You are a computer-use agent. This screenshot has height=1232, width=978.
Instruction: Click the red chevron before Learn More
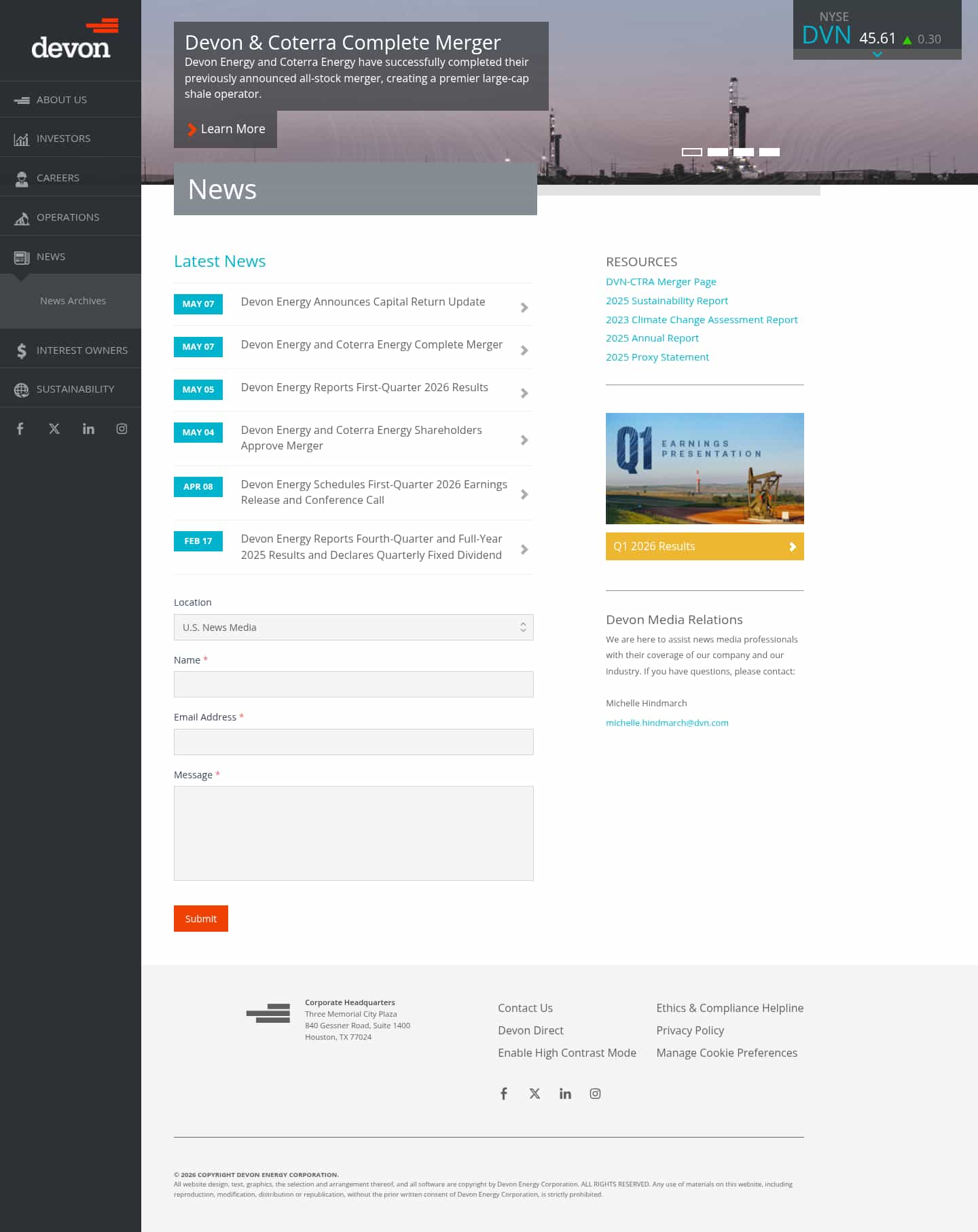[x=192, y=129]
